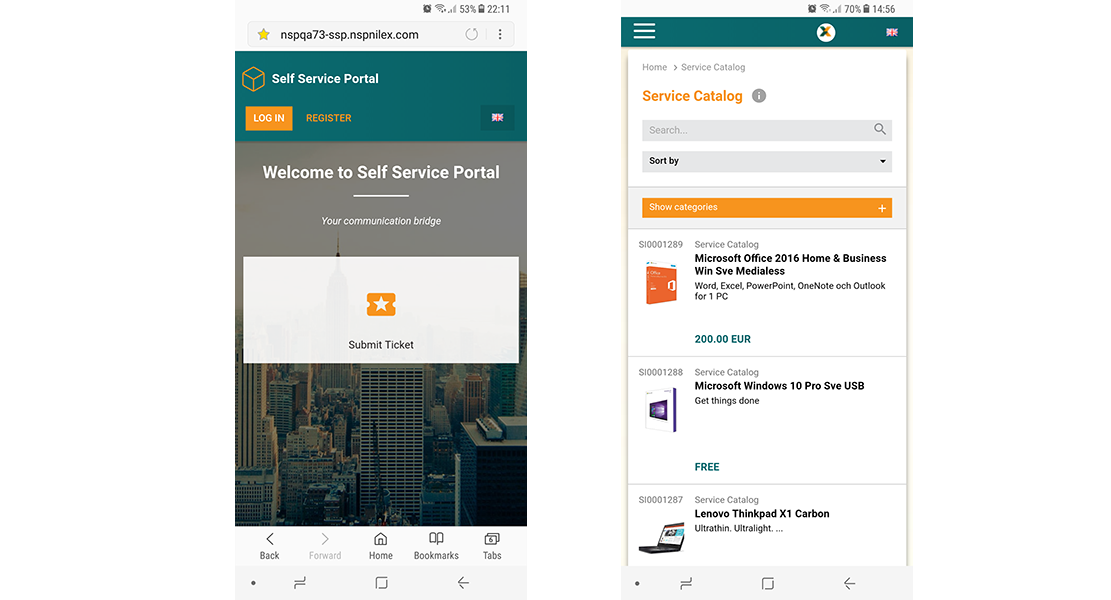Tap the nav bar dot on right phone
This screenshot has height=600, width=1111.
637,584
